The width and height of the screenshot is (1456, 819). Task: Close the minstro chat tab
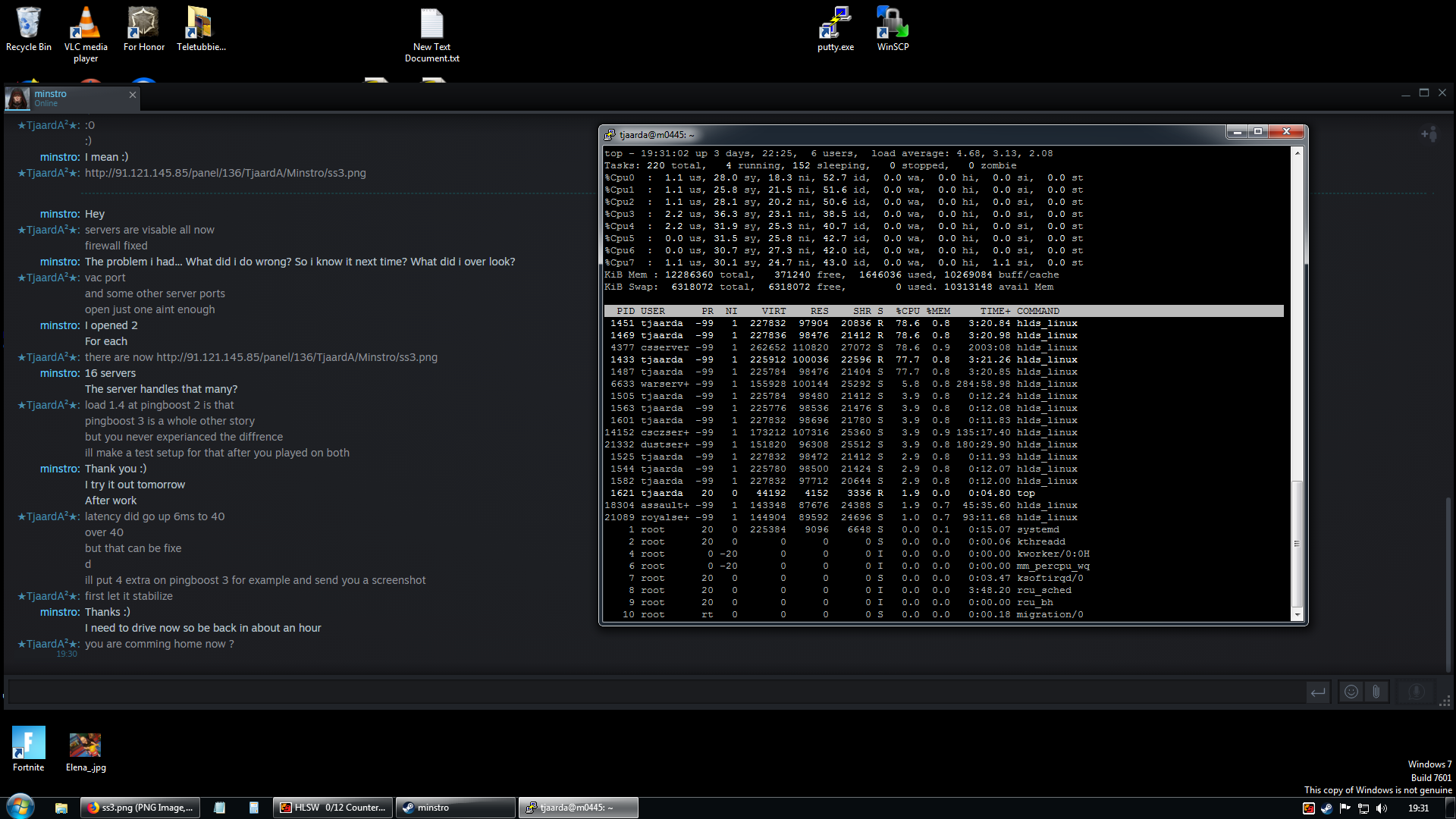[x=133, y=95]
